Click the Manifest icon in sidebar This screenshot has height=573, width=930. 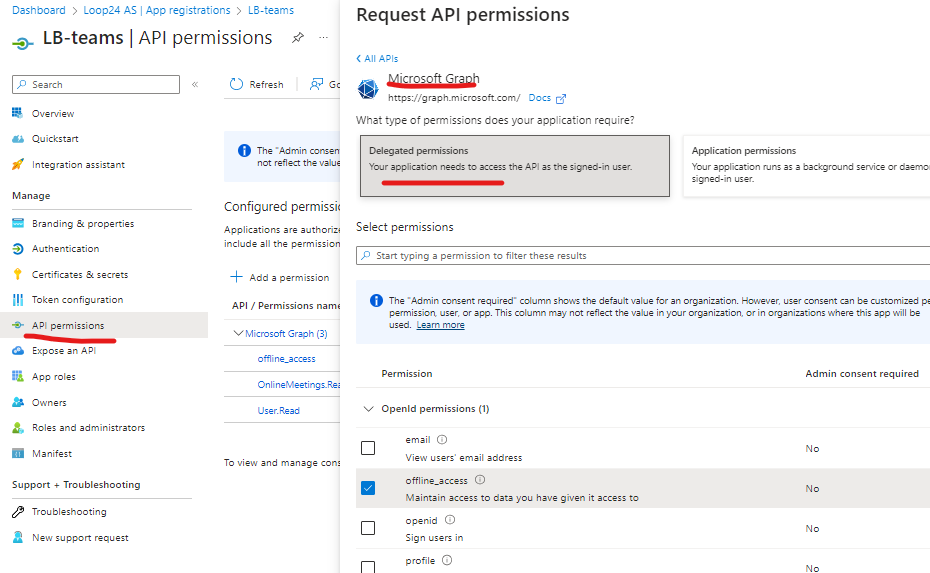point(18,453)
